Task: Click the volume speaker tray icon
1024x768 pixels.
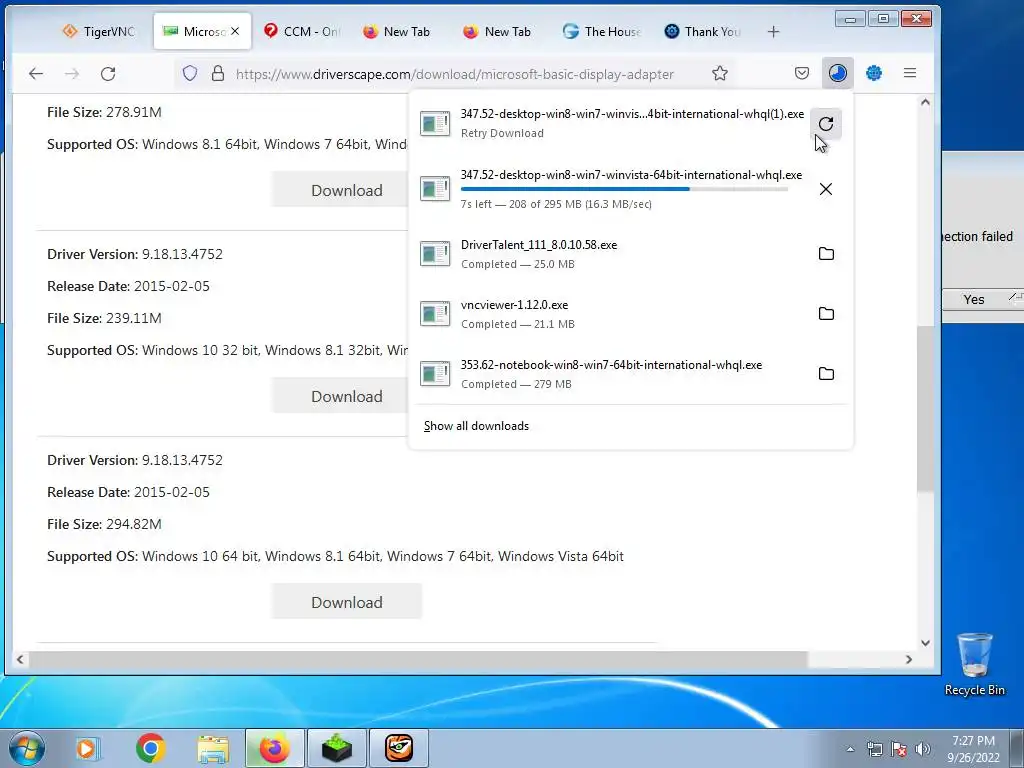Action: click(923, 749)
